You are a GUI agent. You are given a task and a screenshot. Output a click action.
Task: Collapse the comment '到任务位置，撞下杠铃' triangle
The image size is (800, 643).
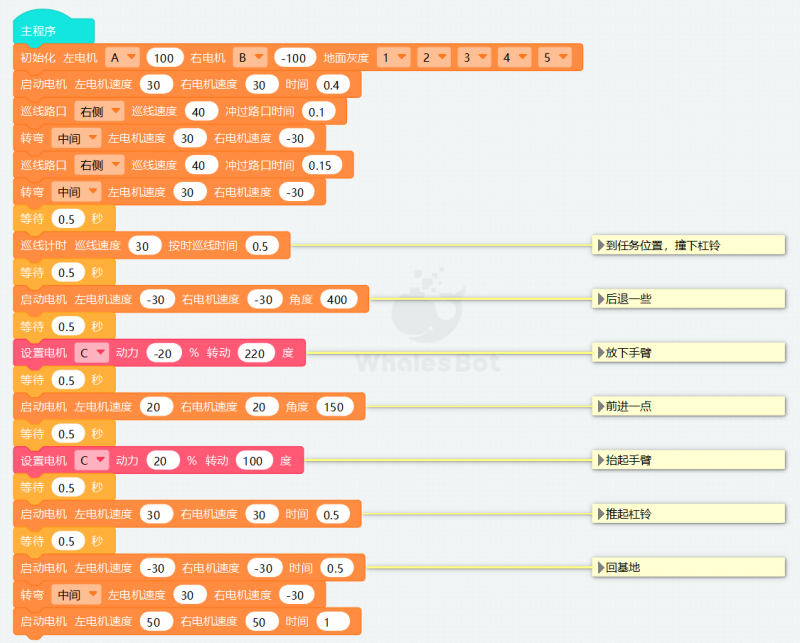[600, 245]
